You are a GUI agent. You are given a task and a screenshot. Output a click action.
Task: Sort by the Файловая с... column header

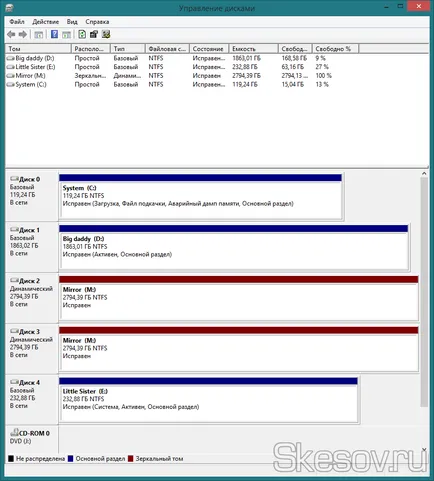[167, 49]
